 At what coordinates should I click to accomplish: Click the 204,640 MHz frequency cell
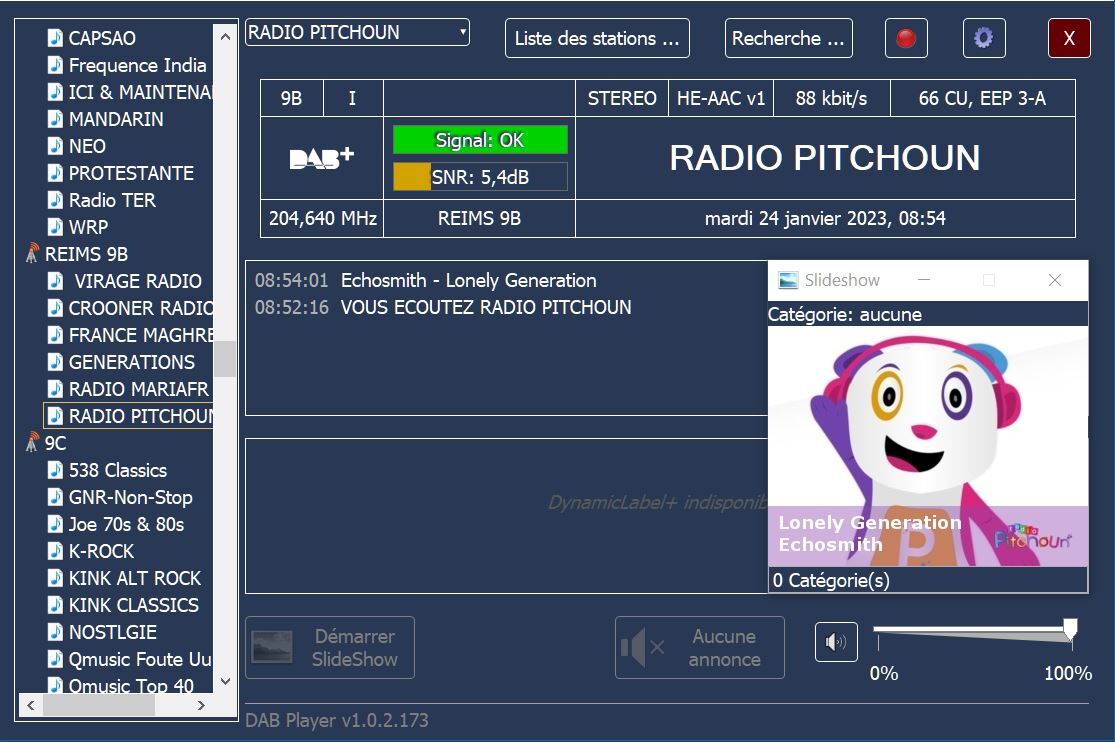coord(322,218)
